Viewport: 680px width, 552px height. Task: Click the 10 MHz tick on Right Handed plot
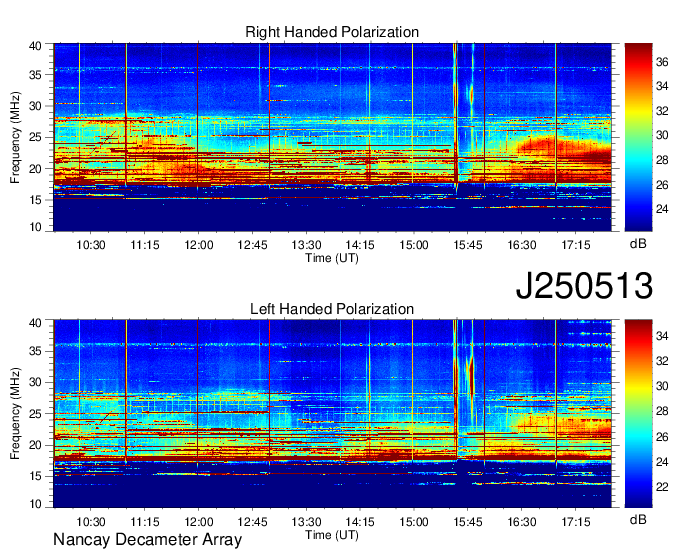35,227
